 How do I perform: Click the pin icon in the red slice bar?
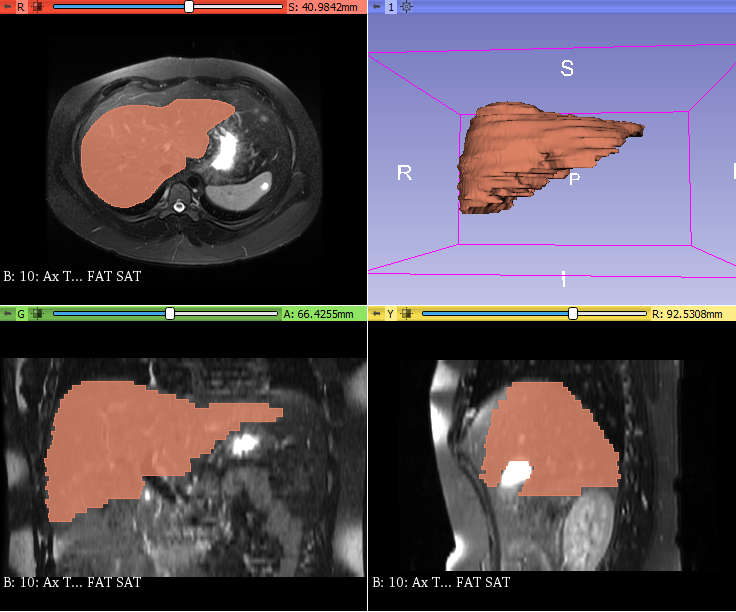[7, 7]
